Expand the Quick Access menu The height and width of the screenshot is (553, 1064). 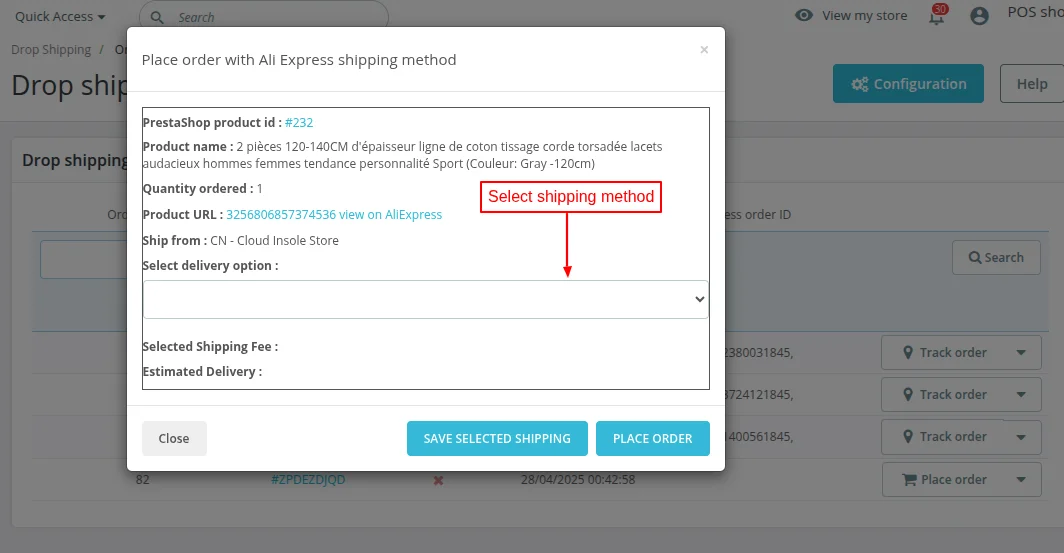point(60,17)
